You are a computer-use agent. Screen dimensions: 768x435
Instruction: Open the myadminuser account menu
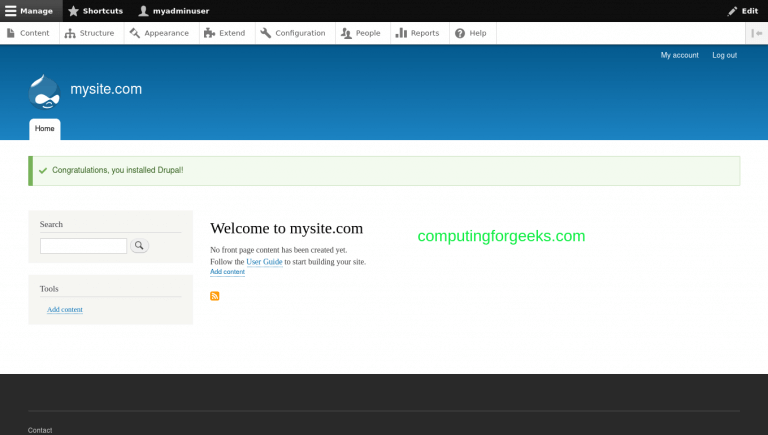click(174, 11)
